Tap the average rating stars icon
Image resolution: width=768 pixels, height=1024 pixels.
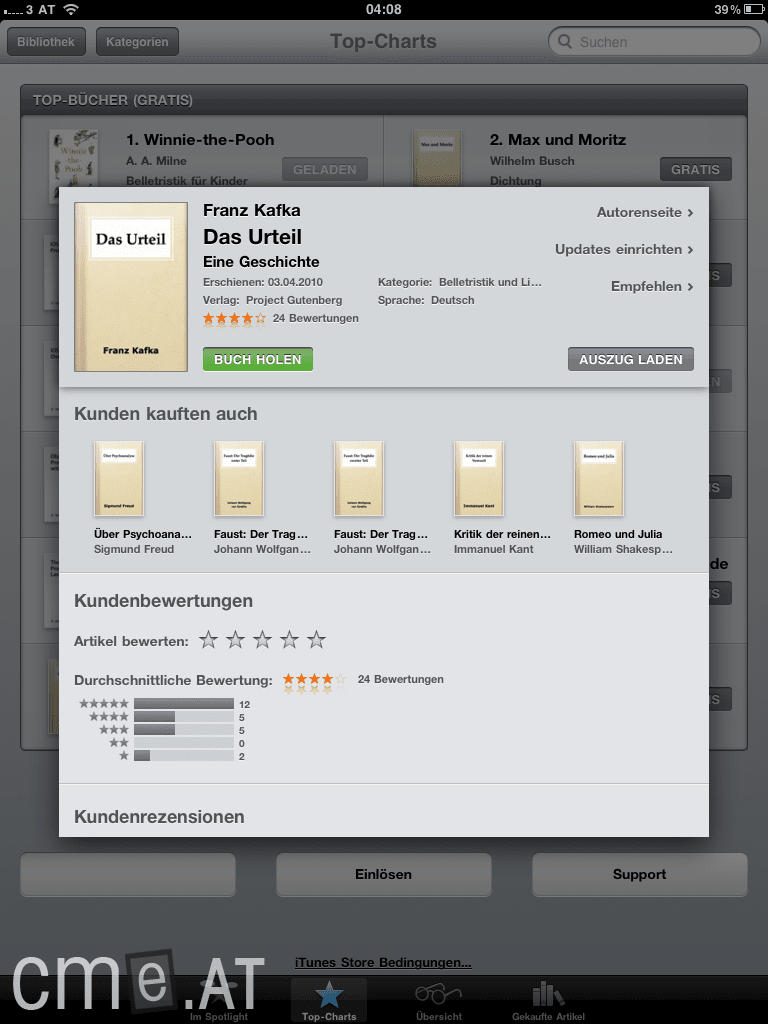[314, 680]
